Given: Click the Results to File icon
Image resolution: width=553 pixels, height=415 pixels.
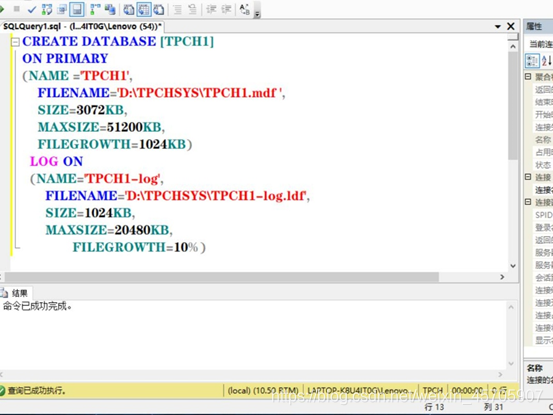Looking at the screenshot, I should 159,10.
